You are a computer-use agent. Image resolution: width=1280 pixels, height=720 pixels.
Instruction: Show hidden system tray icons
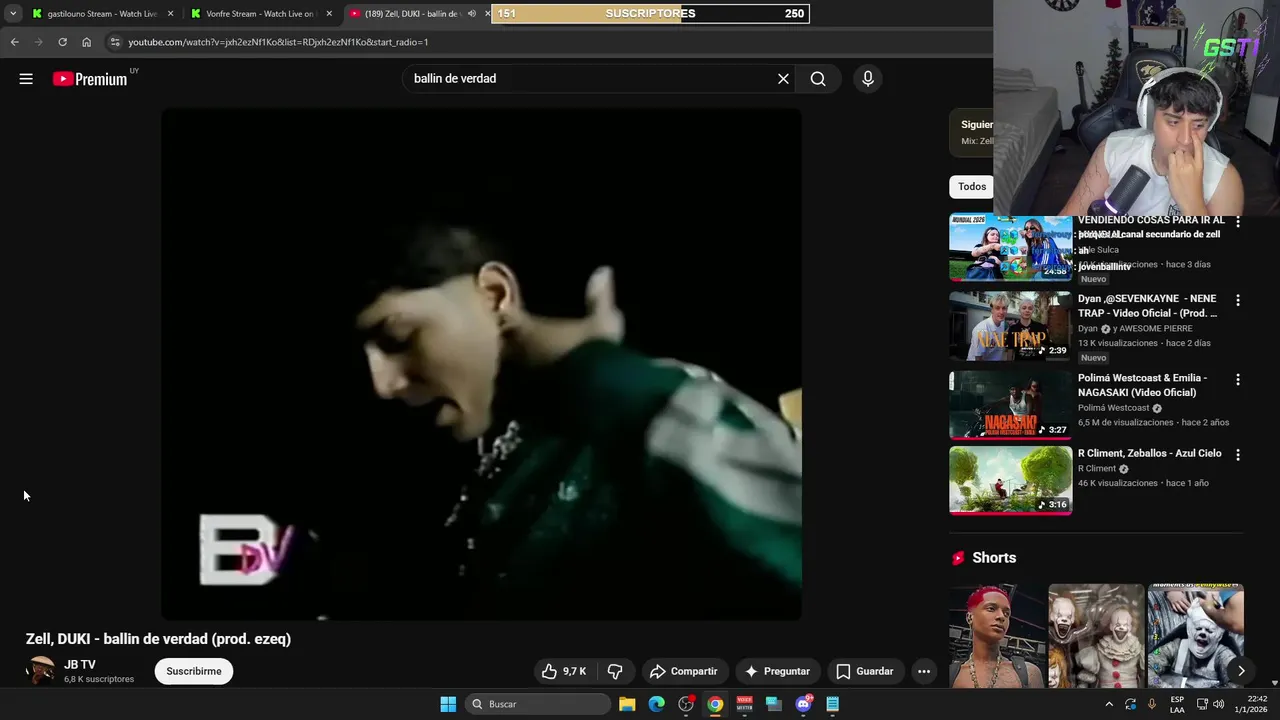click(1109, 704)
